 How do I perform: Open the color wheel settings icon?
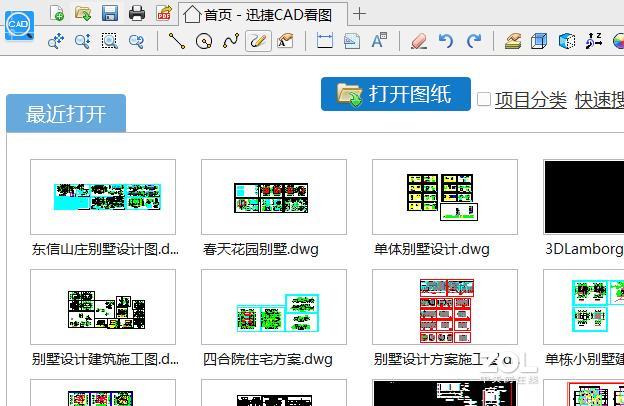point(618,41)
